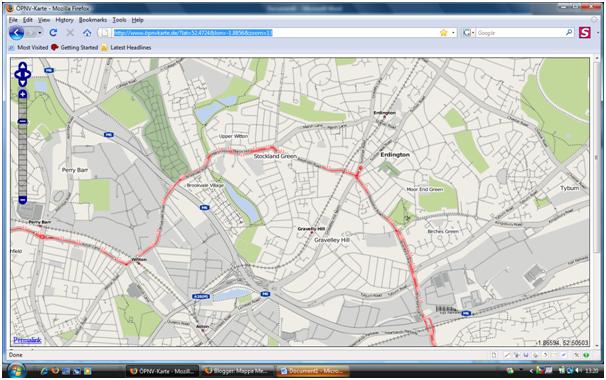
Task: Open the browser Home page icon
Action: (87, 33)
